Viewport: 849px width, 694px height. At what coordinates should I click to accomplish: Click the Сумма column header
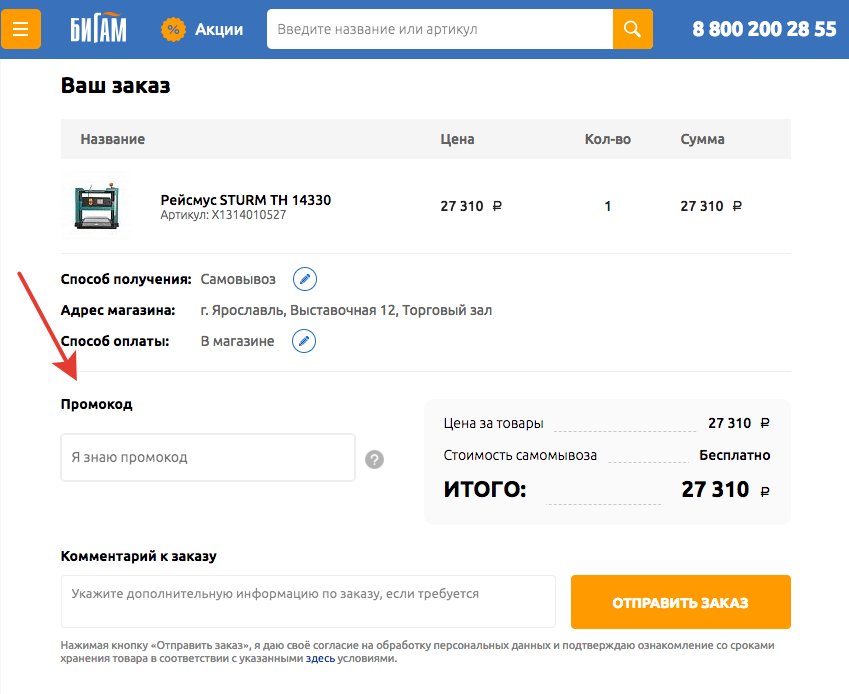pos(702,139)
